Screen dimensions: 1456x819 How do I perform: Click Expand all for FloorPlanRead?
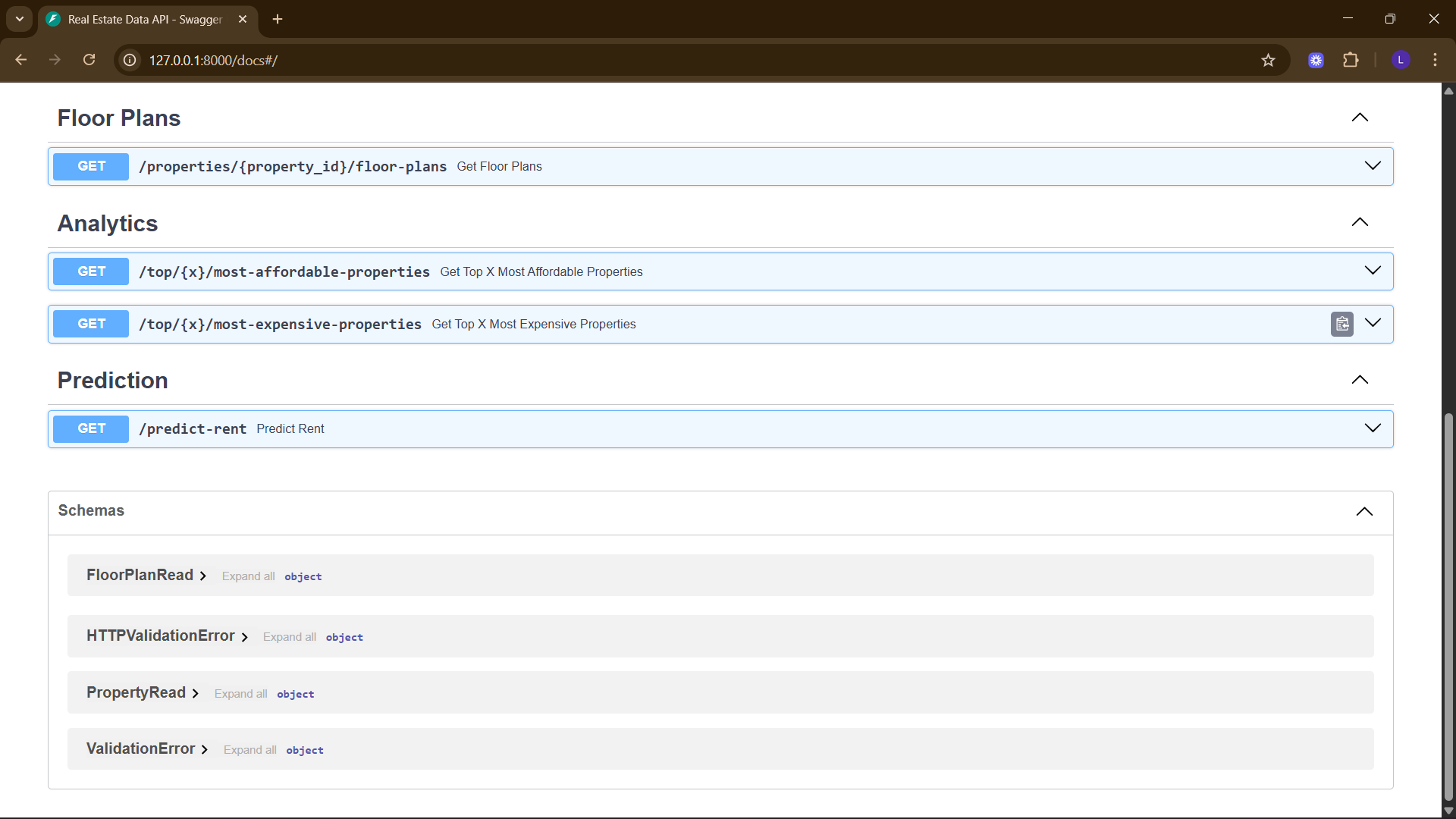[x=248, y=576]
